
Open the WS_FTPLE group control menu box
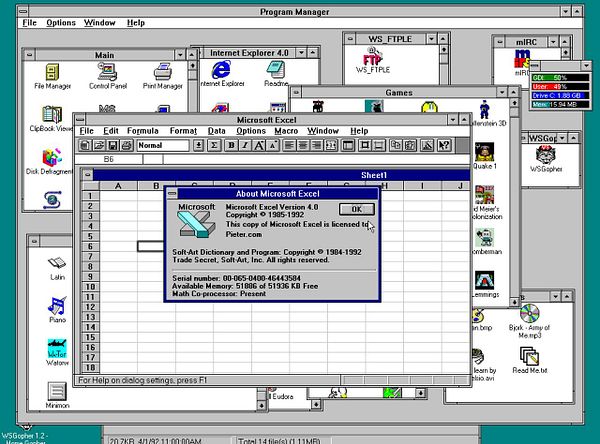tap(350, 39)
